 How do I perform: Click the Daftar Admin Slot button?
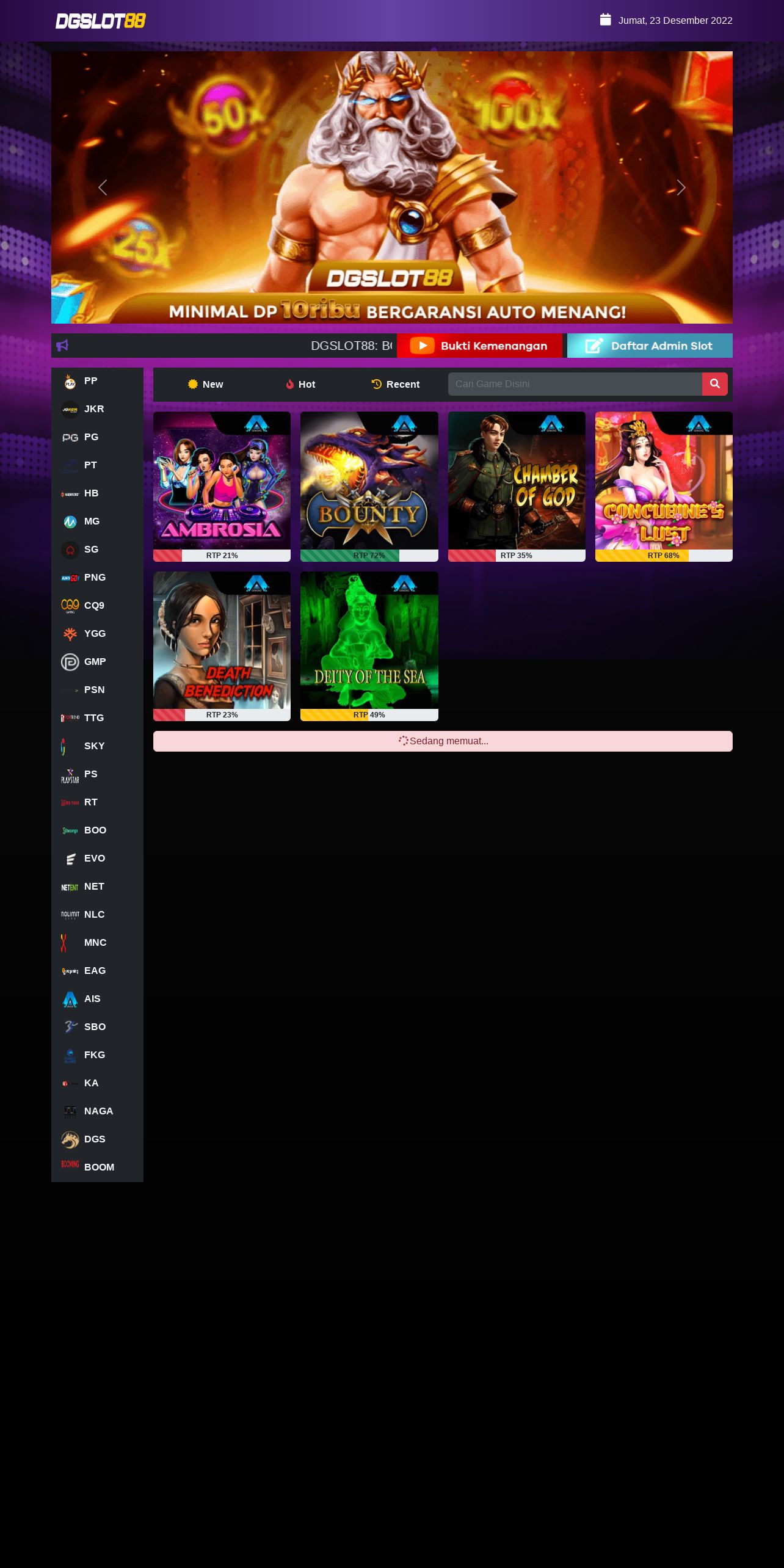650,346
